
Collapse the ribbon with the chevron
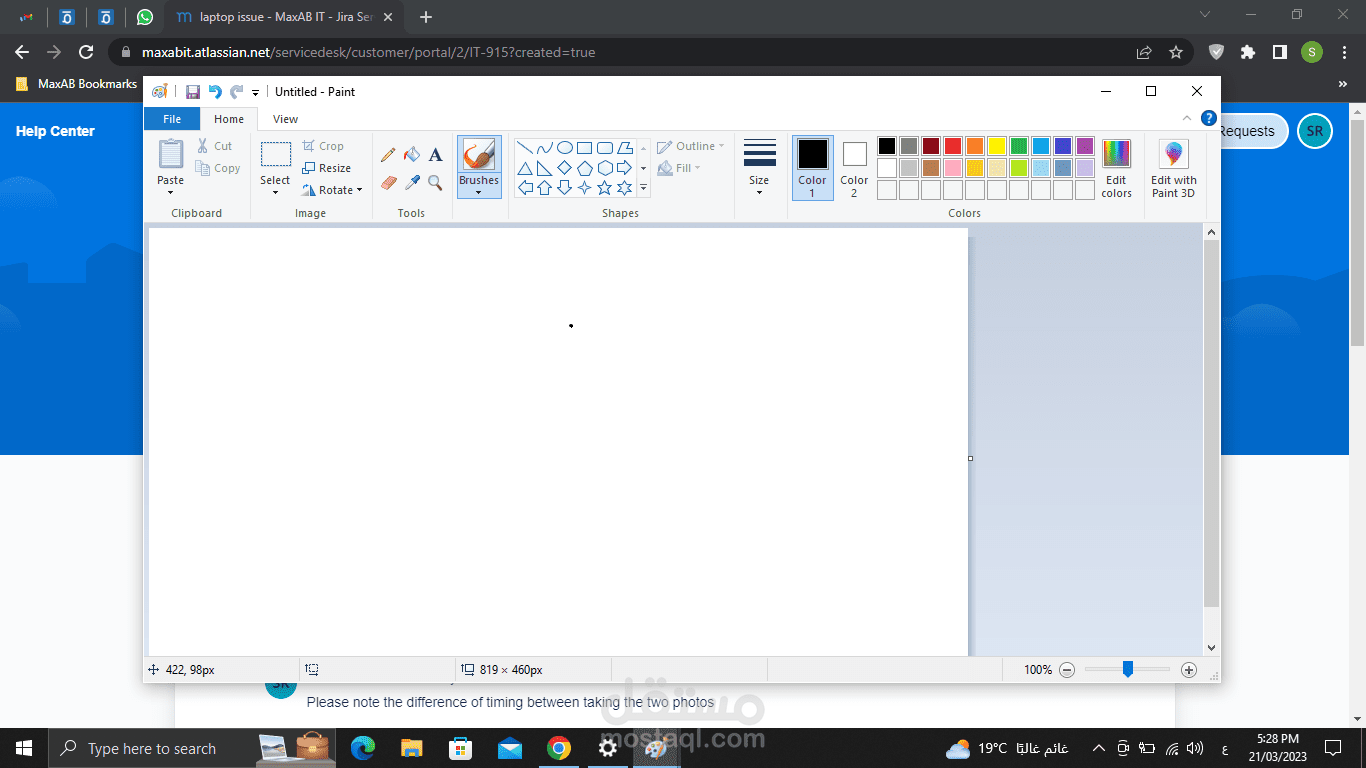coord(1187,118)
